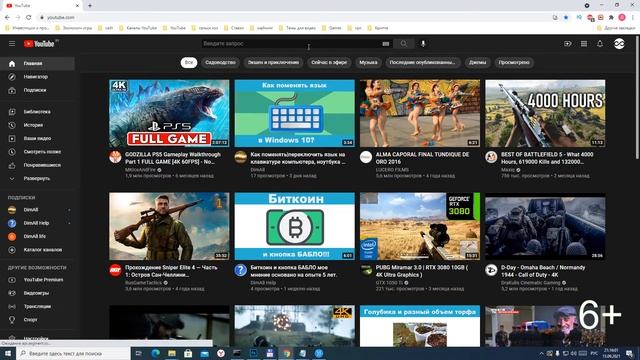Screen dimensions: 640x360
Task: Open the Голубика и разный объем торфа thumbnail
Action: pos(420,326)
